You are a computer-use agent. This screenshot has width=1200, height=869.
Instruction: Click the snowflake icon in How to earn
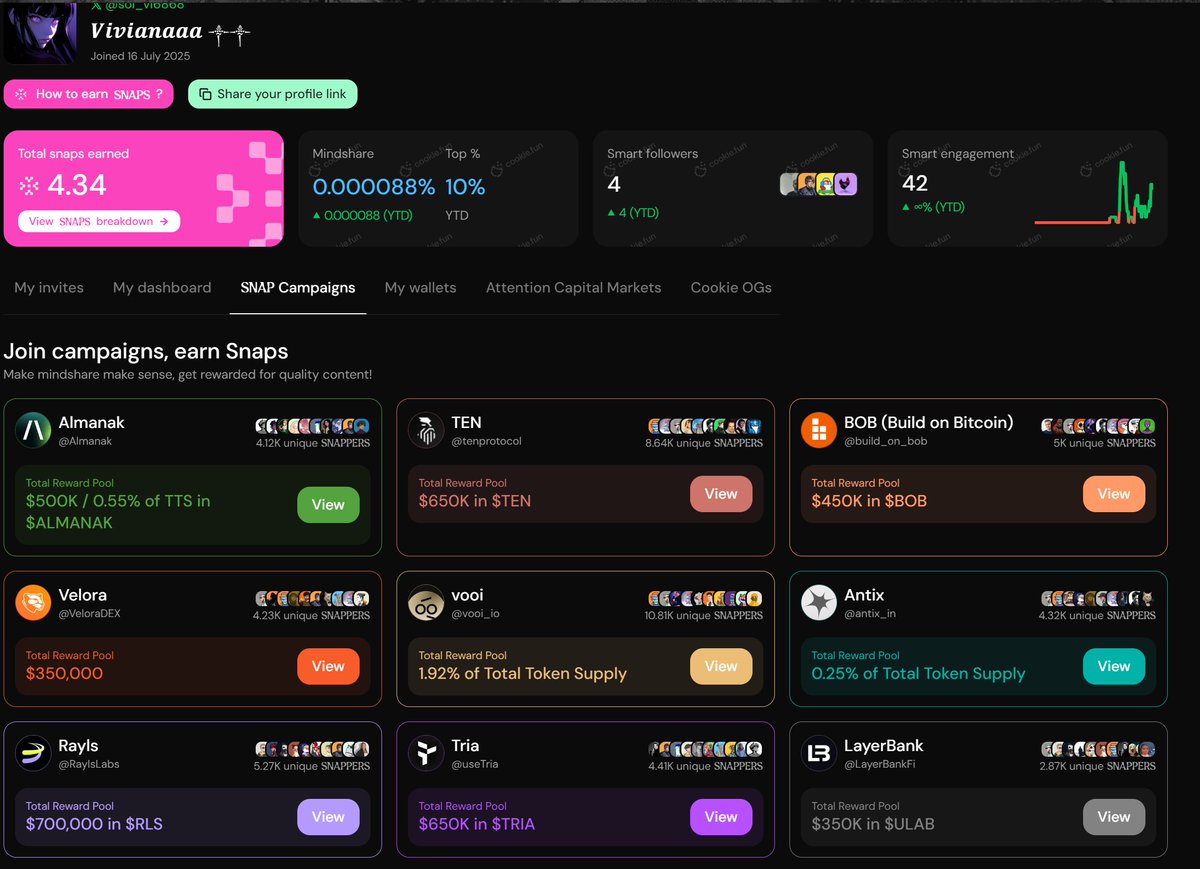21,94
